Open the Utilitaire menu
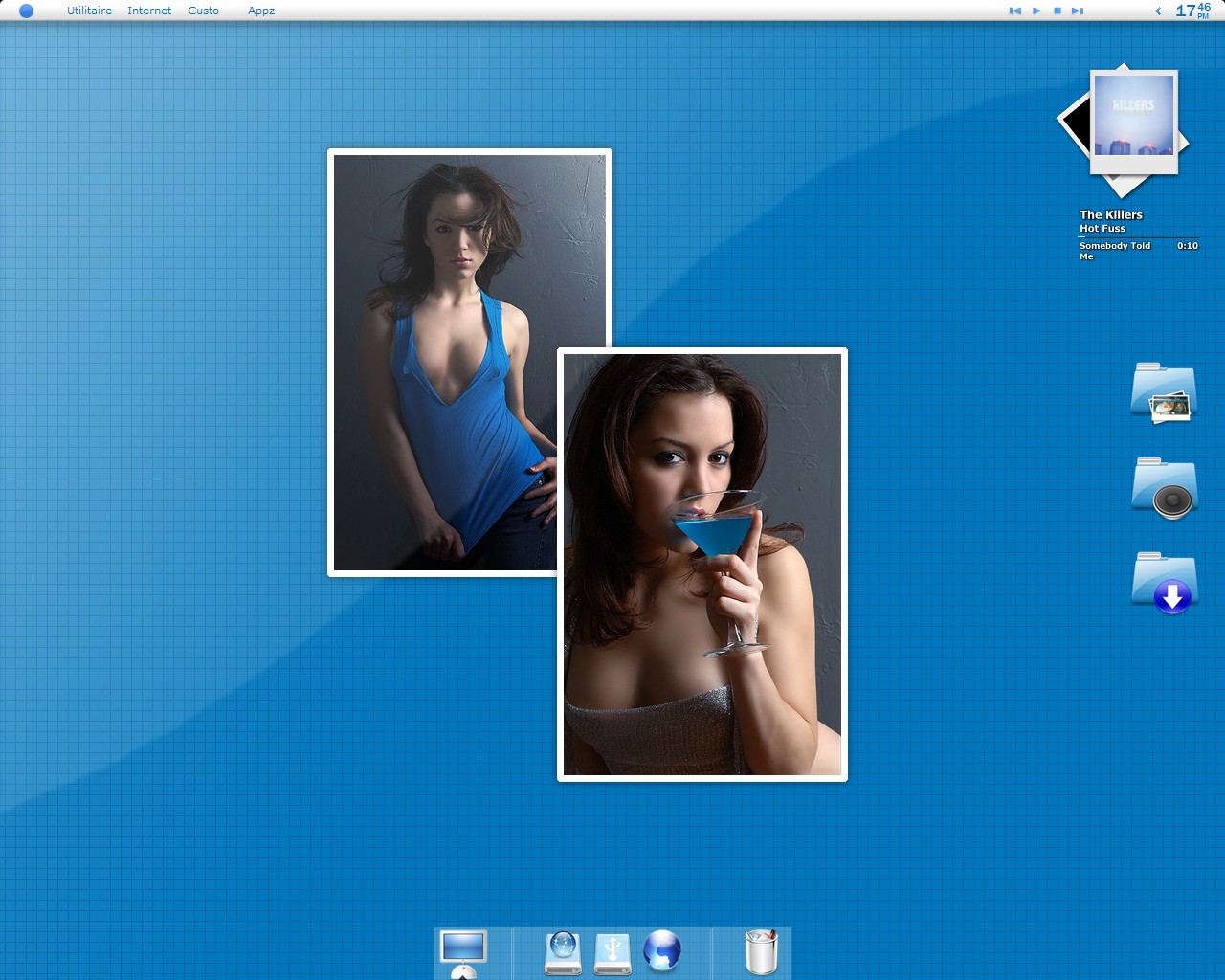This screenshot has width=1225, height=980. pyautogui.click(x=89, y=11)
